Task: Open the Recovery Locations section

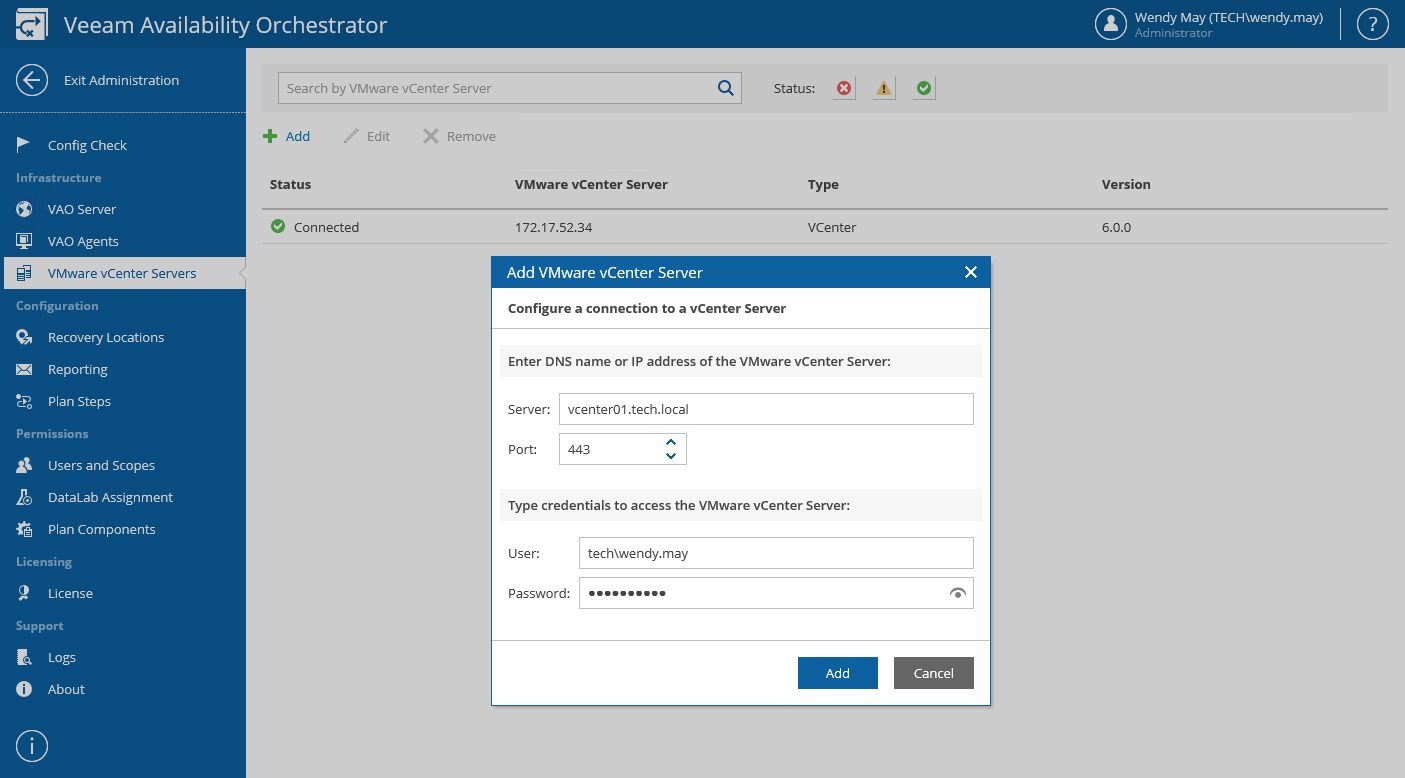Action: point(106,337)
